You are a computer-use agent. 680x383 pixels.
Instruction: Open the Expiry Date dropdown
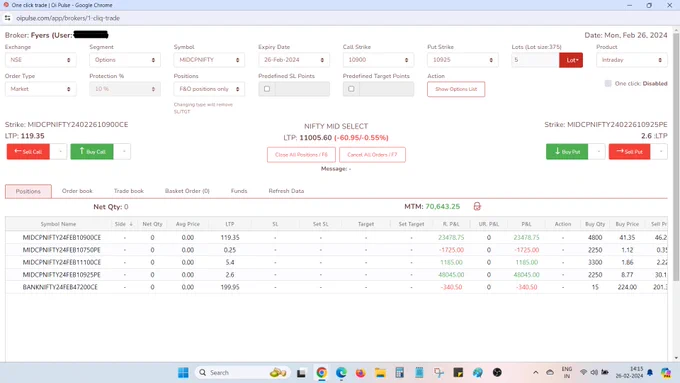(294, 60)
